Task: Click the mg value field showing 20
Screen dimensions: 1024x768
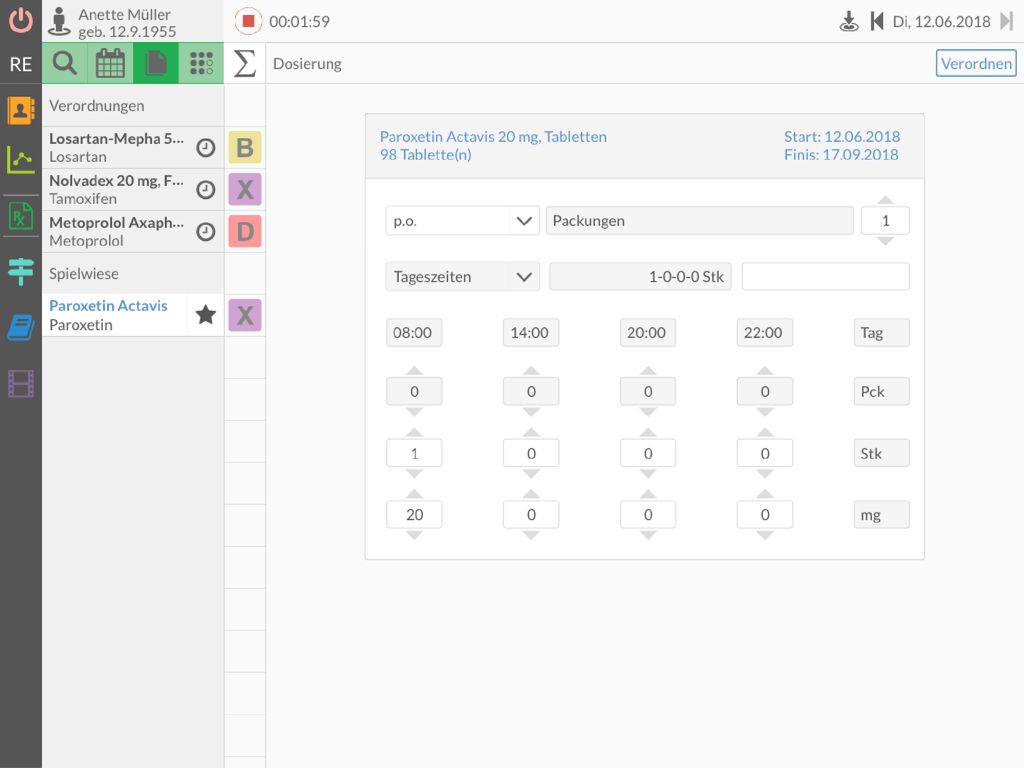Action: [414, 515]
